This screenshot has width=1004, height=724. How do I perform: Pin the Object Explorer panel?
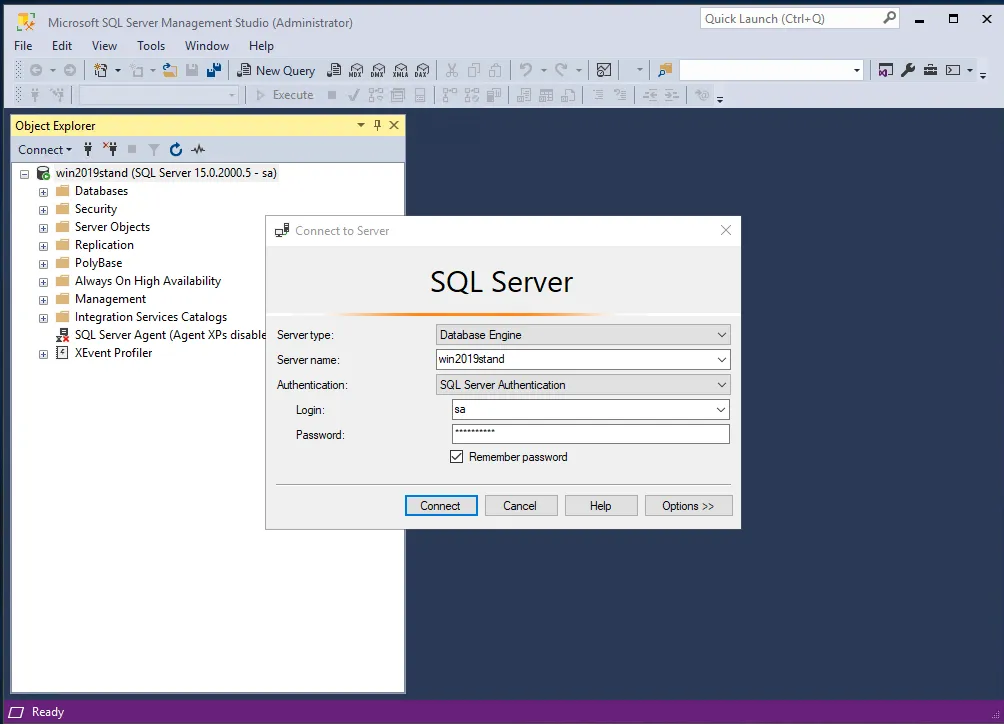click(377, 125)
